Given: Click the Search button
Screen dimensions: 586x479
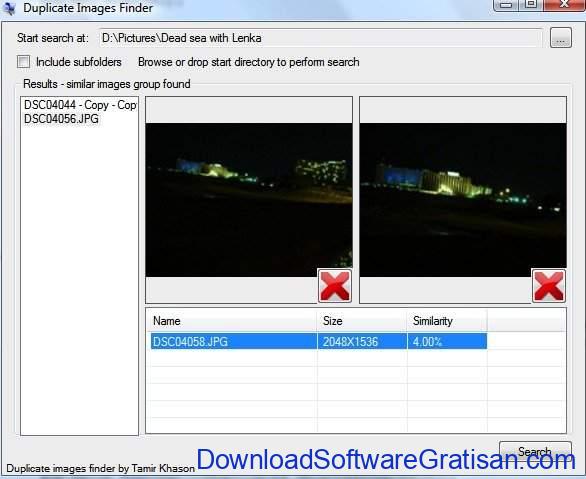Looking at the screenshot, I should coord(535,452).
